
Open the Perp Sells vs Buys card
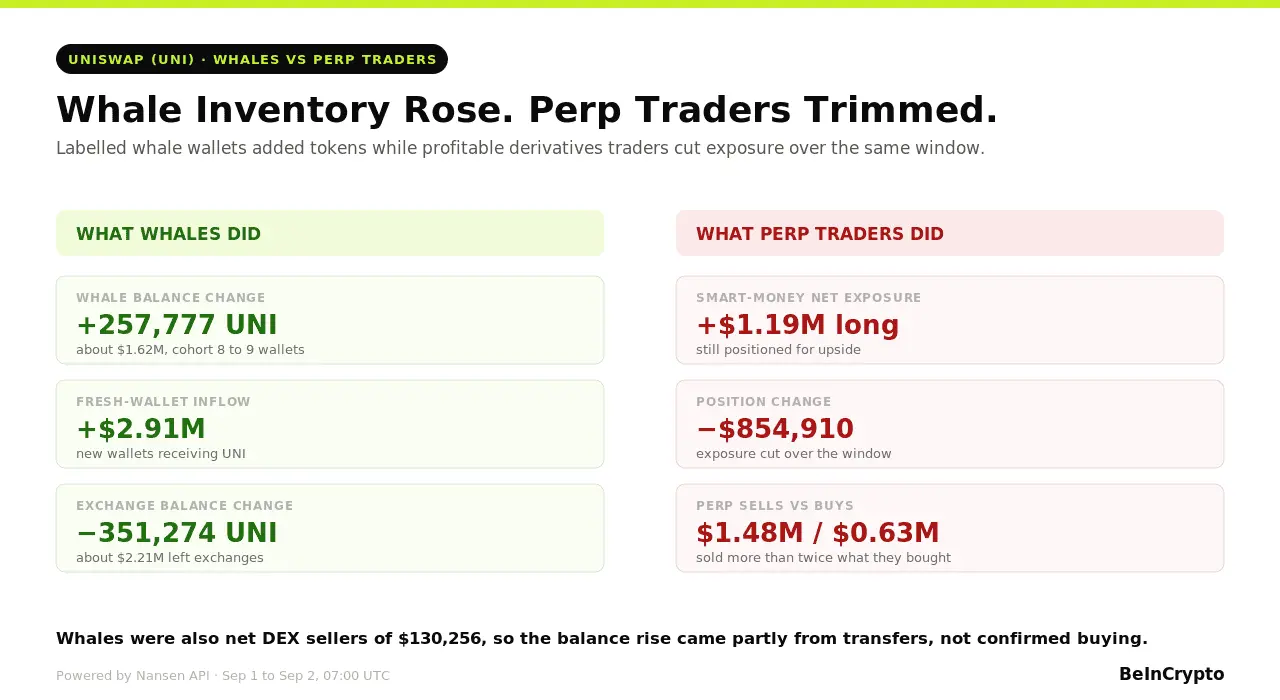coord(950,528)
